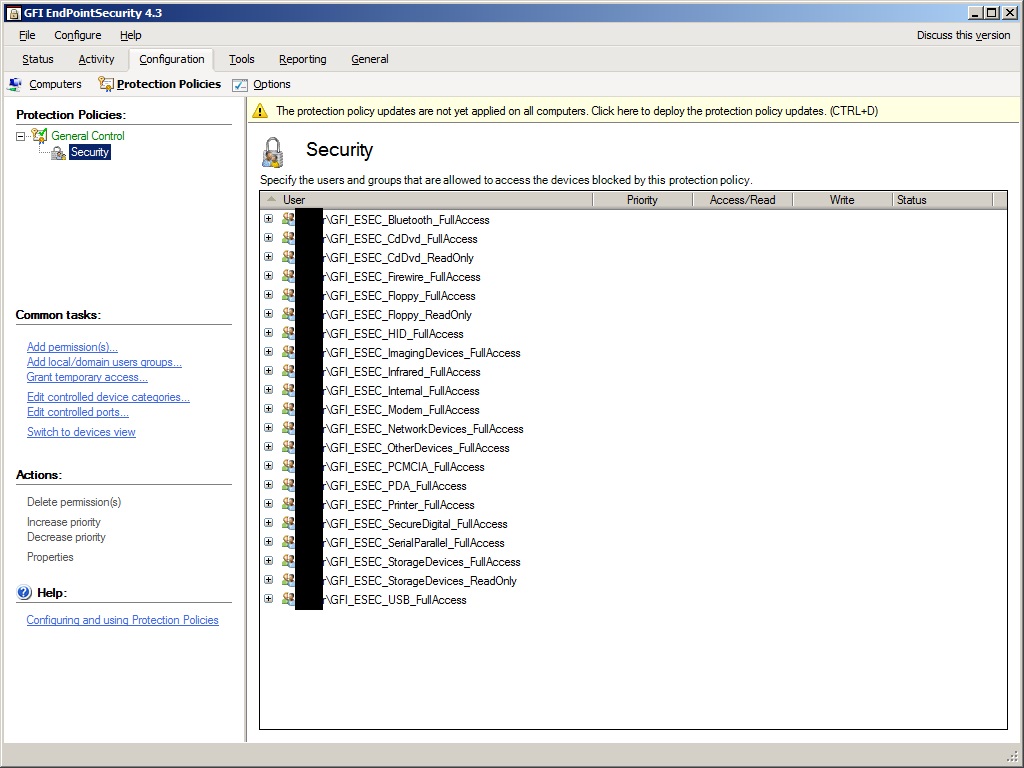The height and width of the screenshot is (768, 1024).
Task: Click the Options checkmark icon
Action: pyautogui.click(x=240, y=85)
